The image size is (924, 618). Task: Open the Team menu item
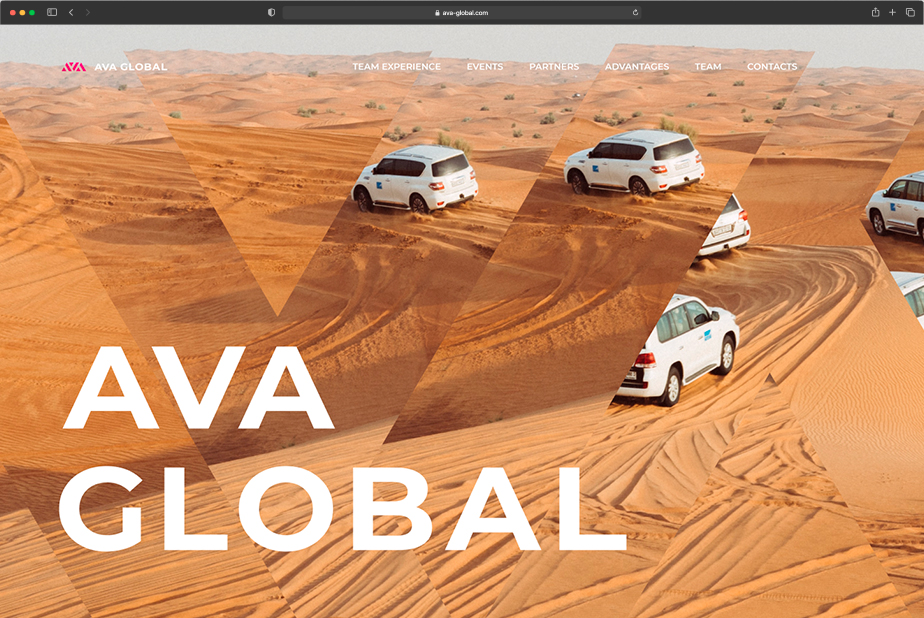[708, 67]
